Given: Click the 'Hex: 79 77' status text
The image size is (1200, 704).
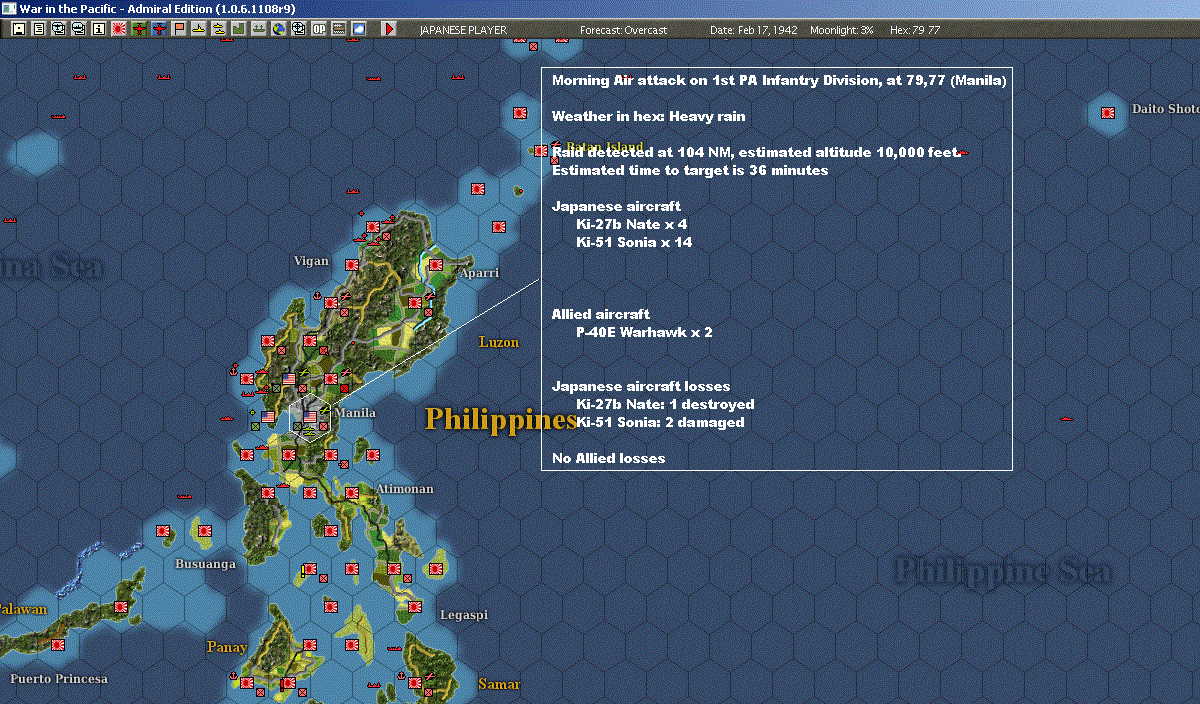Looking at the screenshot, I should click(914, 30).
